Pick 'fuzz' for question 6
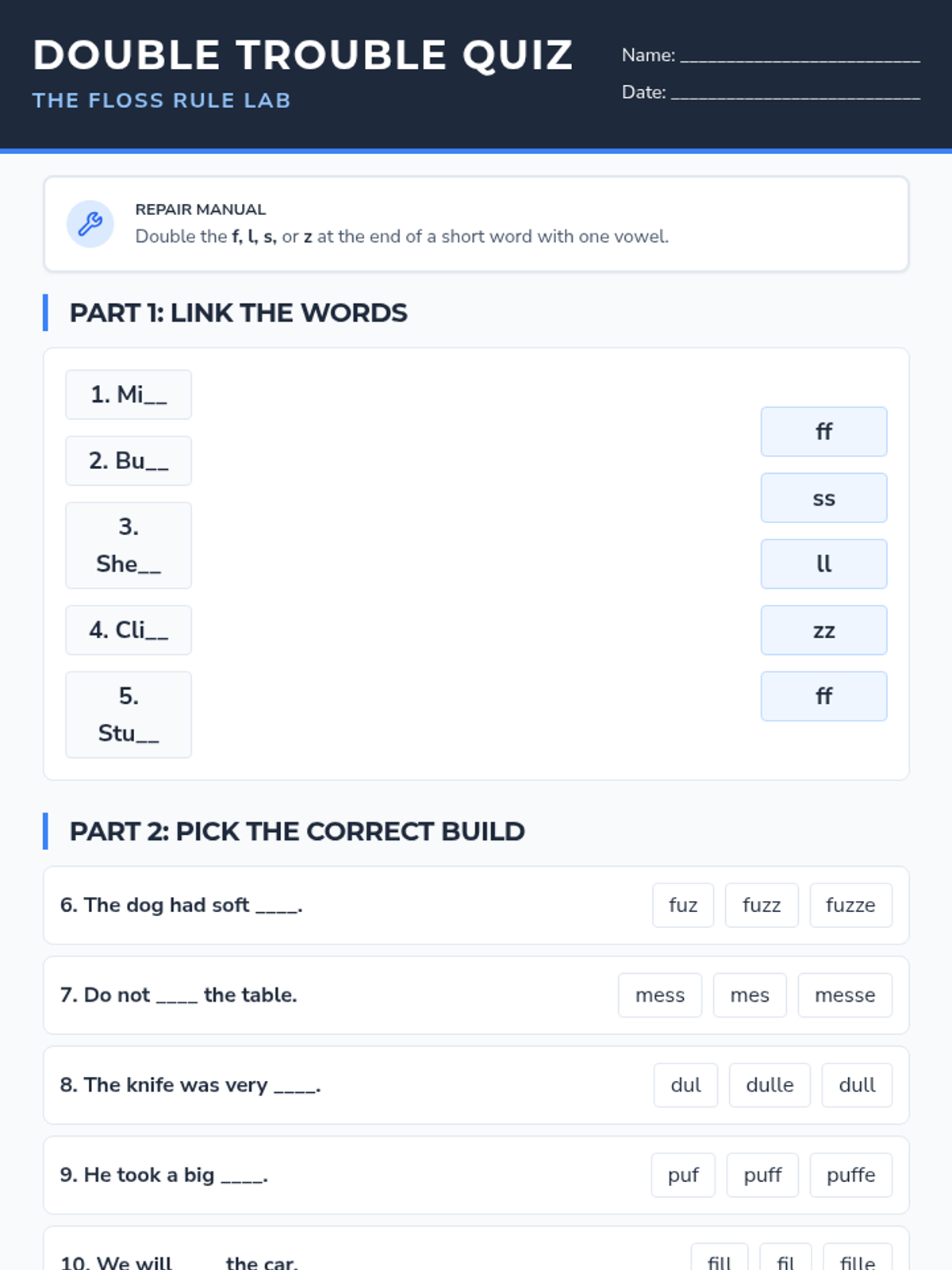The height and width of the screenshot is (1270, 952). [x=761, y=905]
